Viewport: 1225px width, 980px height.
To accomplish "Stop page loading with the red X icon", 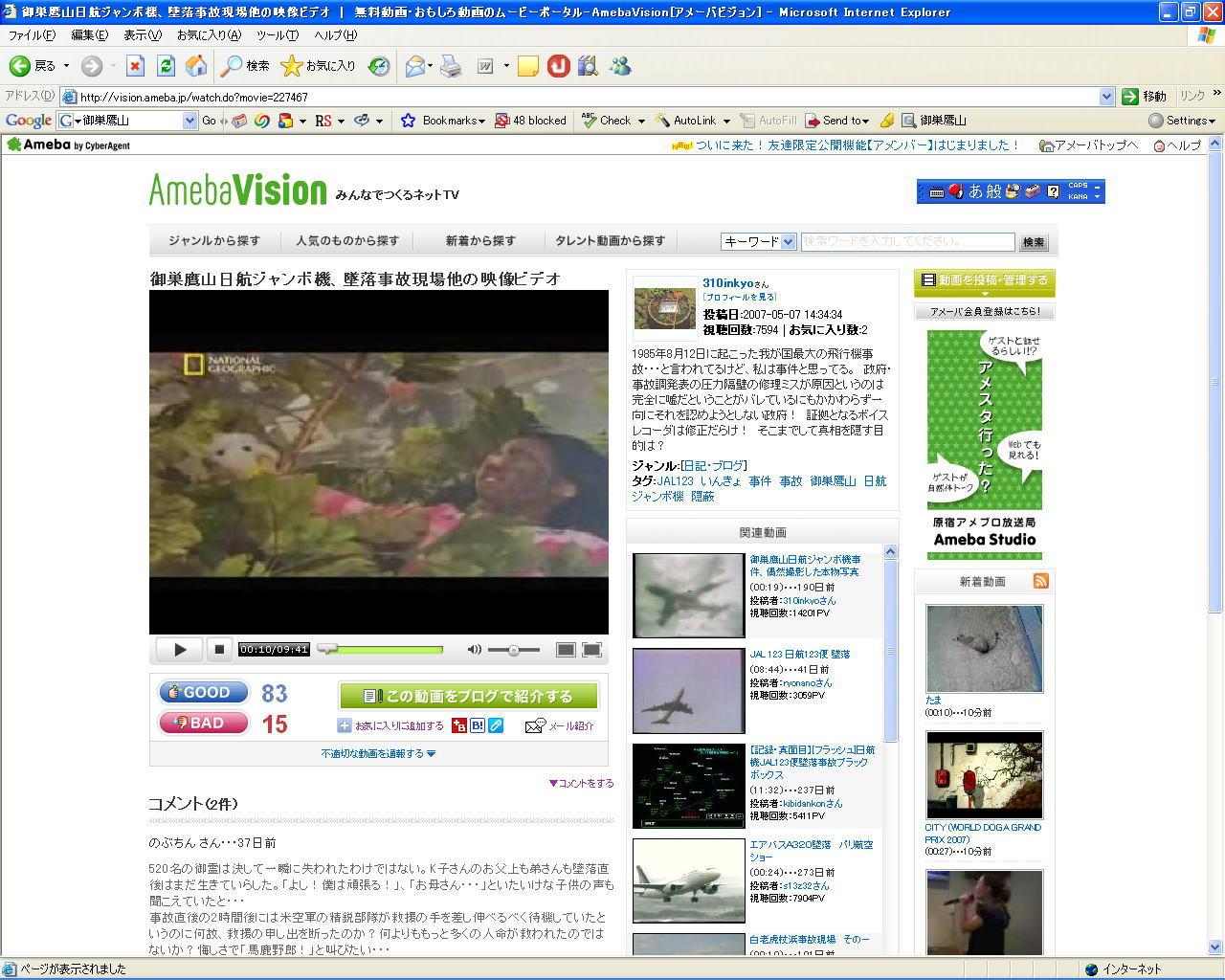I will coord(135,66).
